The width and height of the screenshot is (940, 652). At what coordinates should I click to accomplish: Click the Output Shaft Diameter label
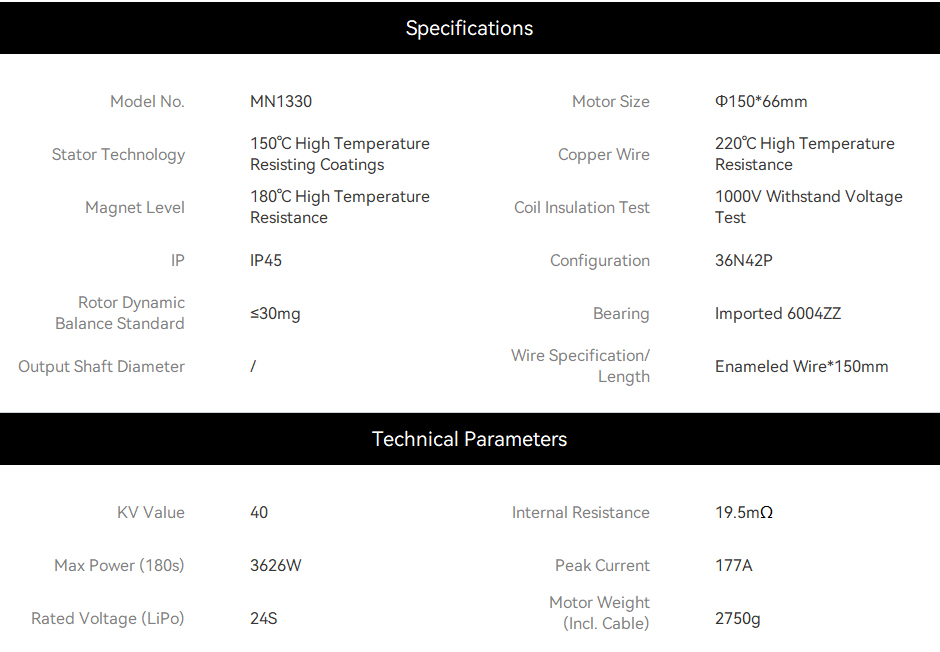pyautogui.click(x=101, y=366)
